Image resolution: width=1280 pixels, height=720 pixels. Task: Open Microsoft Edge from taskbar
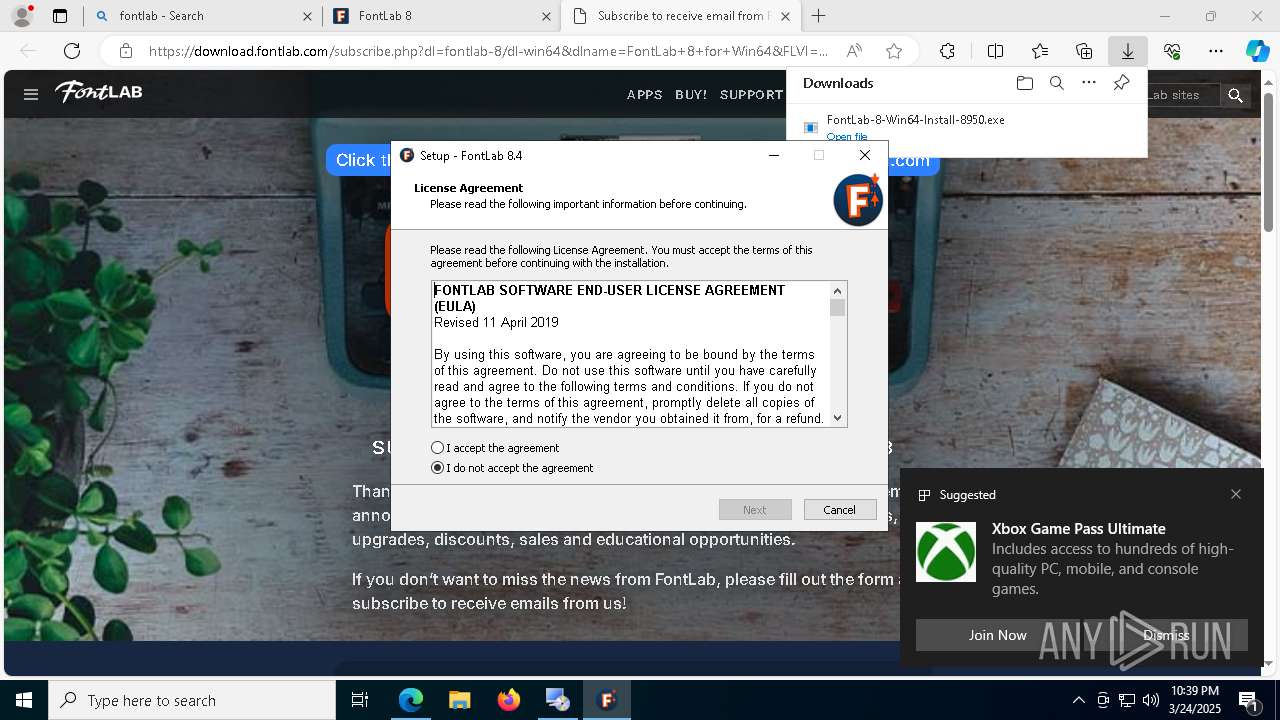tap(411, 700)
